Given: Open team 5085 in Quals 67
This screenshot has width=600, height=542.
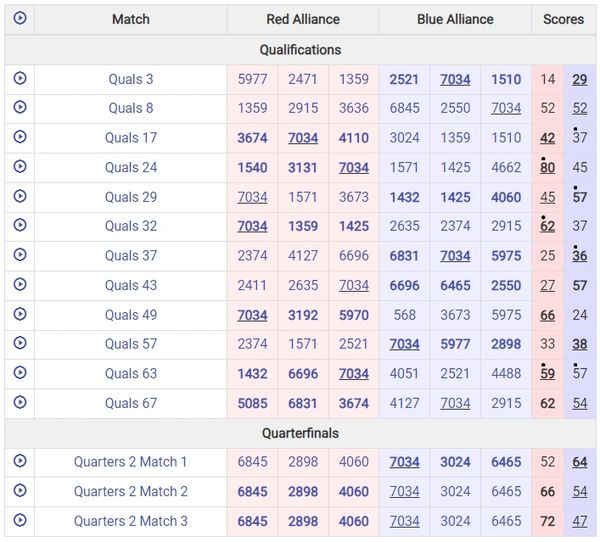Looking at the screenshot, I should click(x=252, y=403).
